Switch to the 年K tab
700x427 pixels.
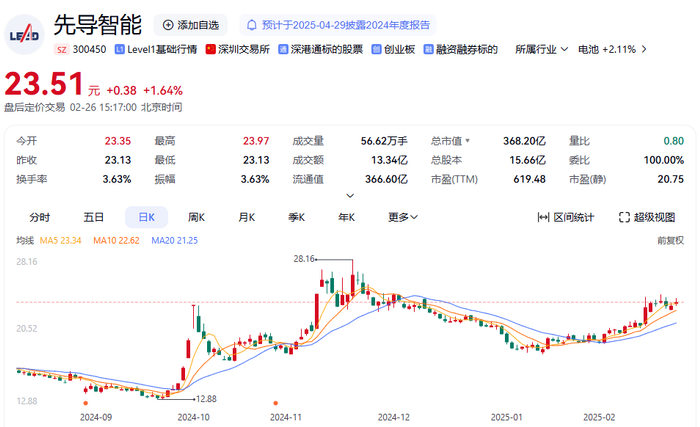coord(346,218)
